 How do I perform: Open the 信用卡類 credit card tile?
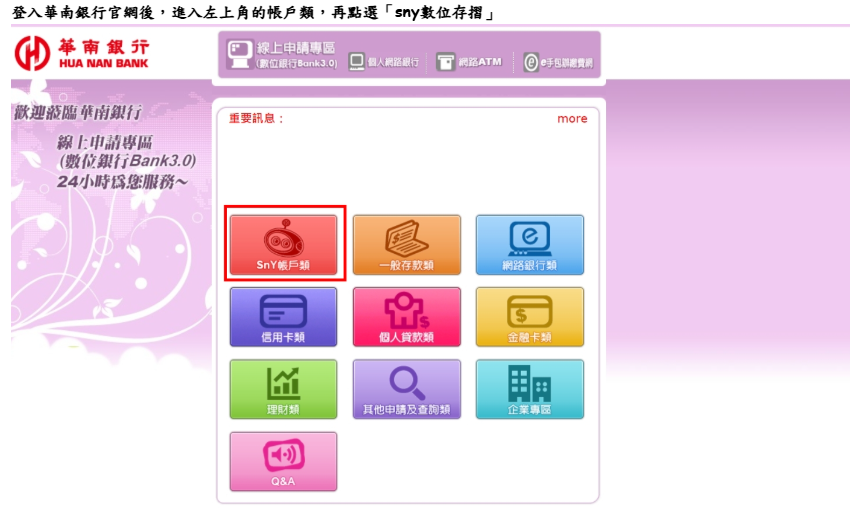[x=283, y=317]
